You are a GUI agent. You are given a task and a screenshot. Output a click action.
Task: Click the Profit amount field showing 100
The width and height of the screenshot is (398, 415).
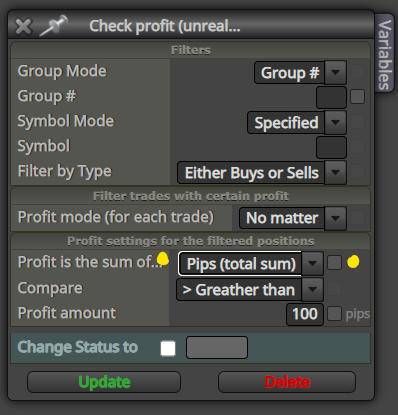pos(305,314)
